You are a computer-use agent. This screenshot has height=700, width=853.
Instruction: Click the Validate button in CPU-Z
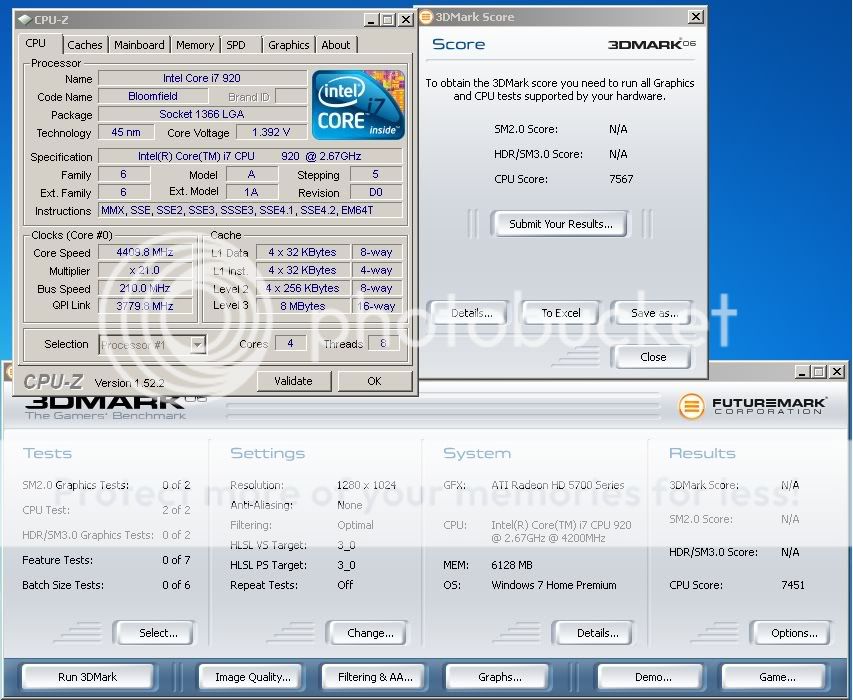[293, 381]
